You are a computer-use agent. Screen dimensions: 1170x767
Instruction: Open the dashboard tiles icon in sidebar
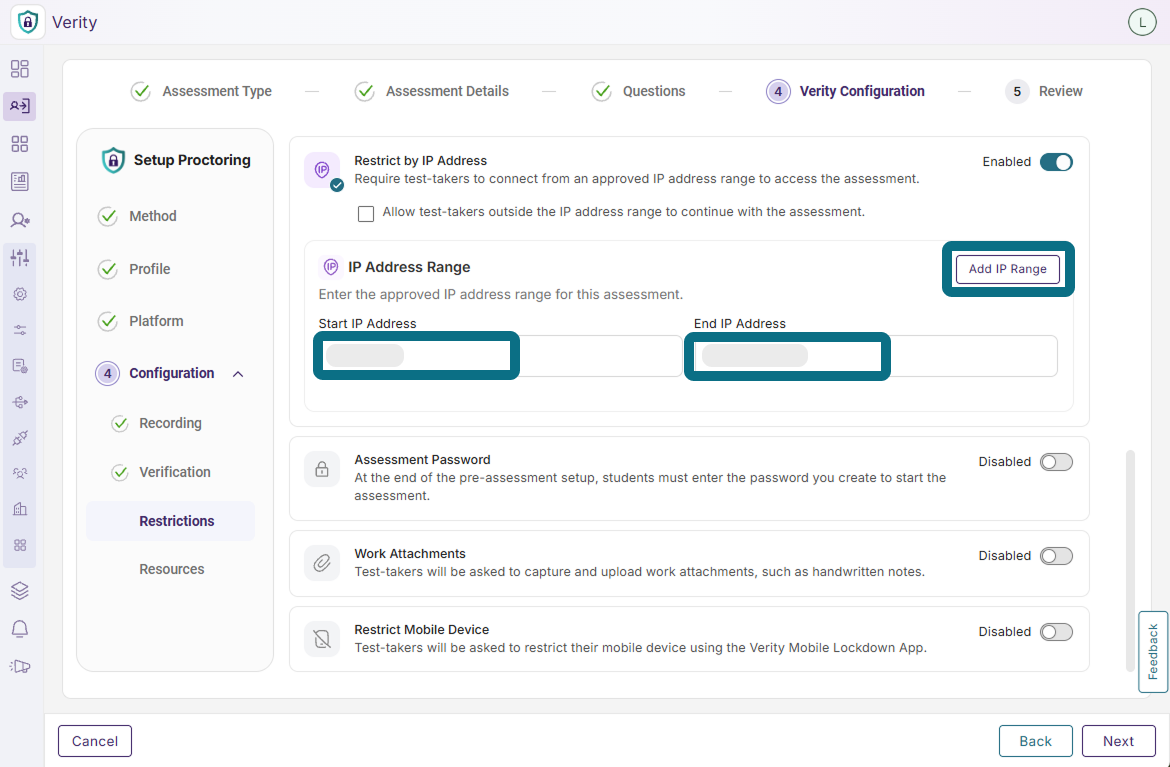coord(20,69)
